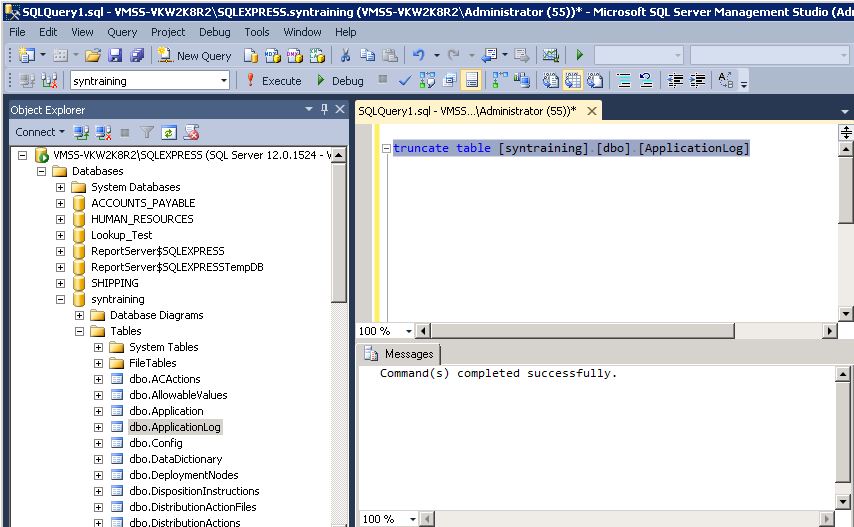854x527 pixels.
Task: Click the Query Options icon
Action: click(x=449, y=81)
